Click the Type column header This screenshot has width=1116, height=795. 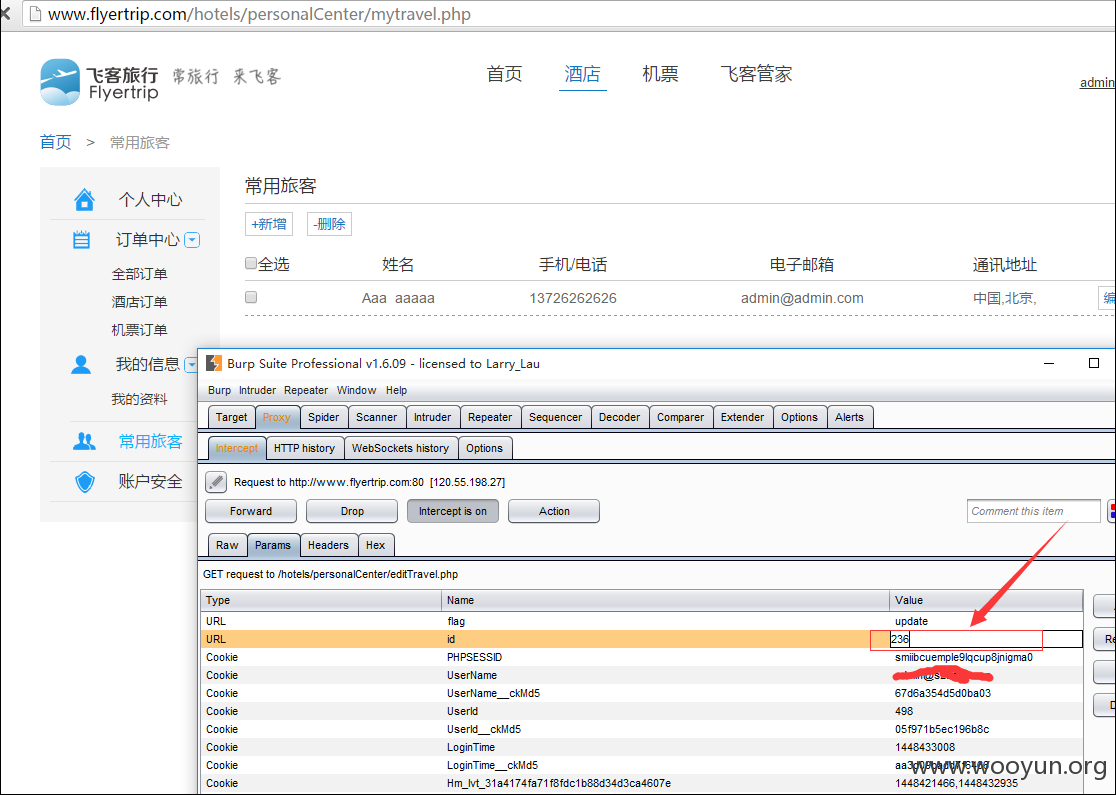click(321, 600)
